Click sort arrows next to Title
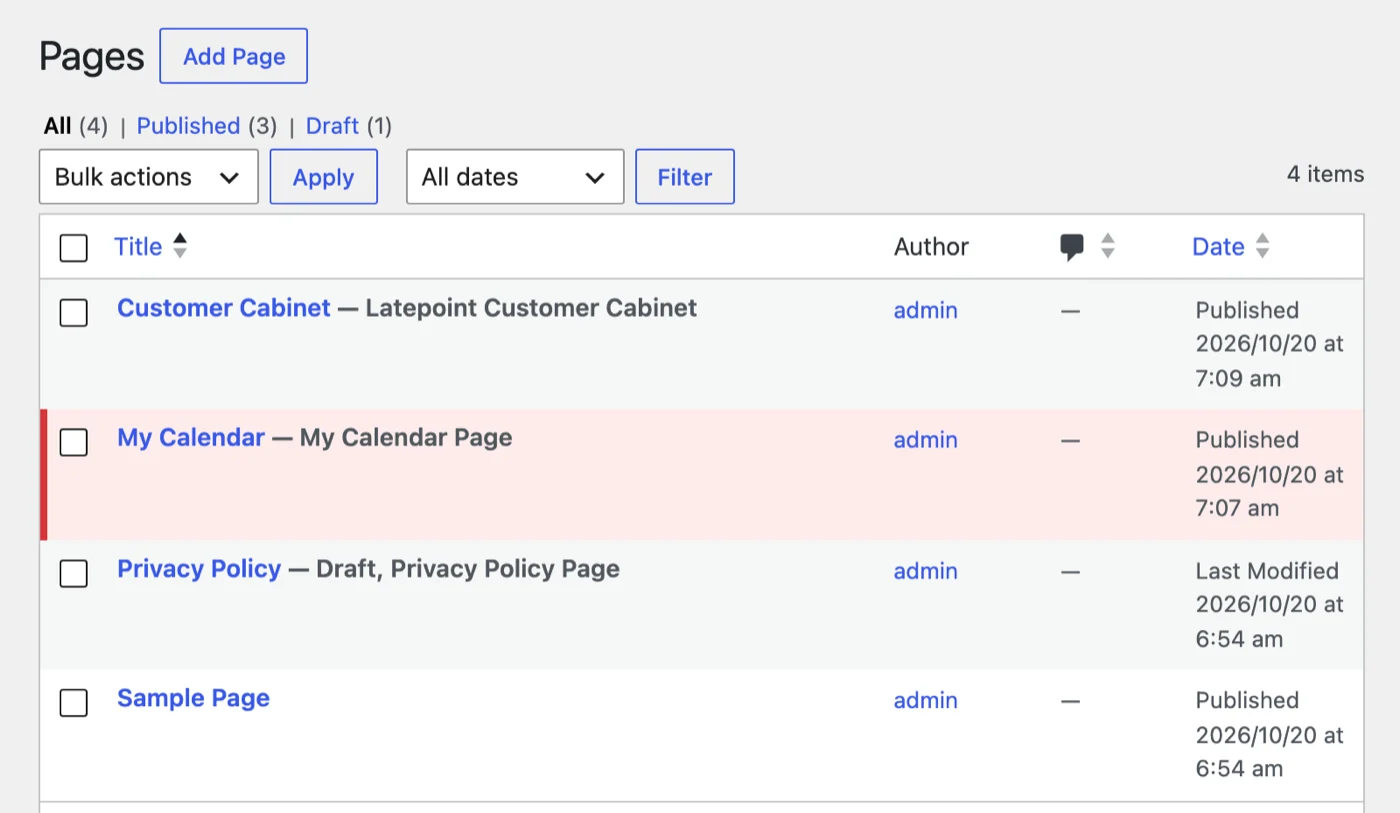 tap(179, 246)
